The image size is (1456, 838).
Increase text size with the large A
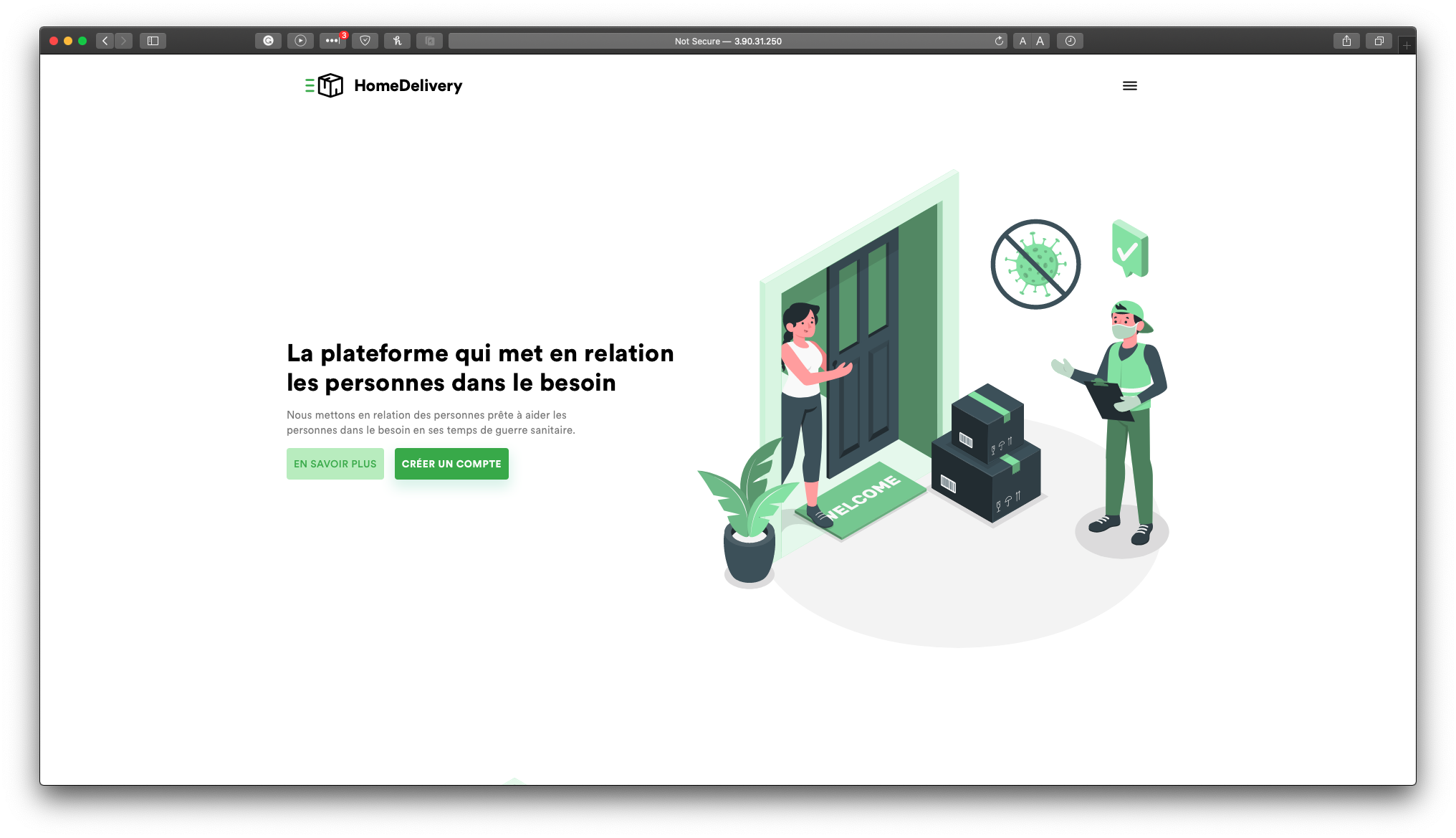[1040, 41]
